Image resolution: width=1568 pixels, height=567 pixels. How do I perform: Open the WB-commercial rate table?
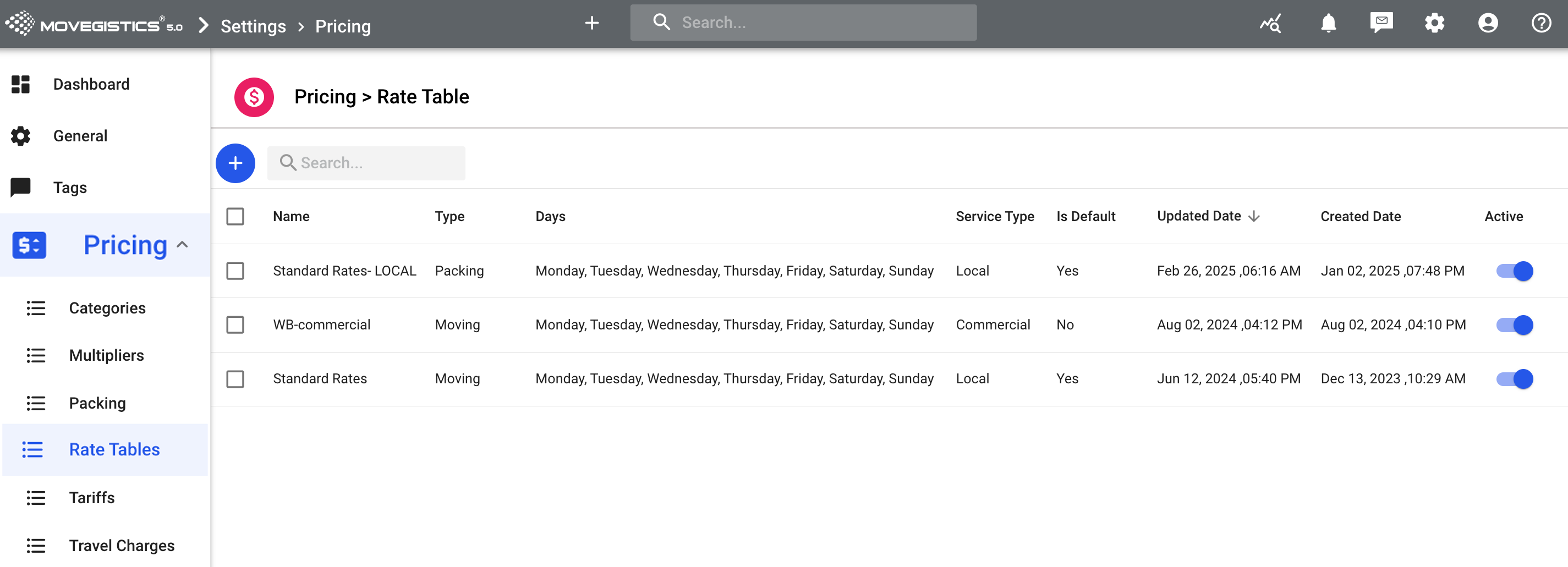click(x=321, y=325)
